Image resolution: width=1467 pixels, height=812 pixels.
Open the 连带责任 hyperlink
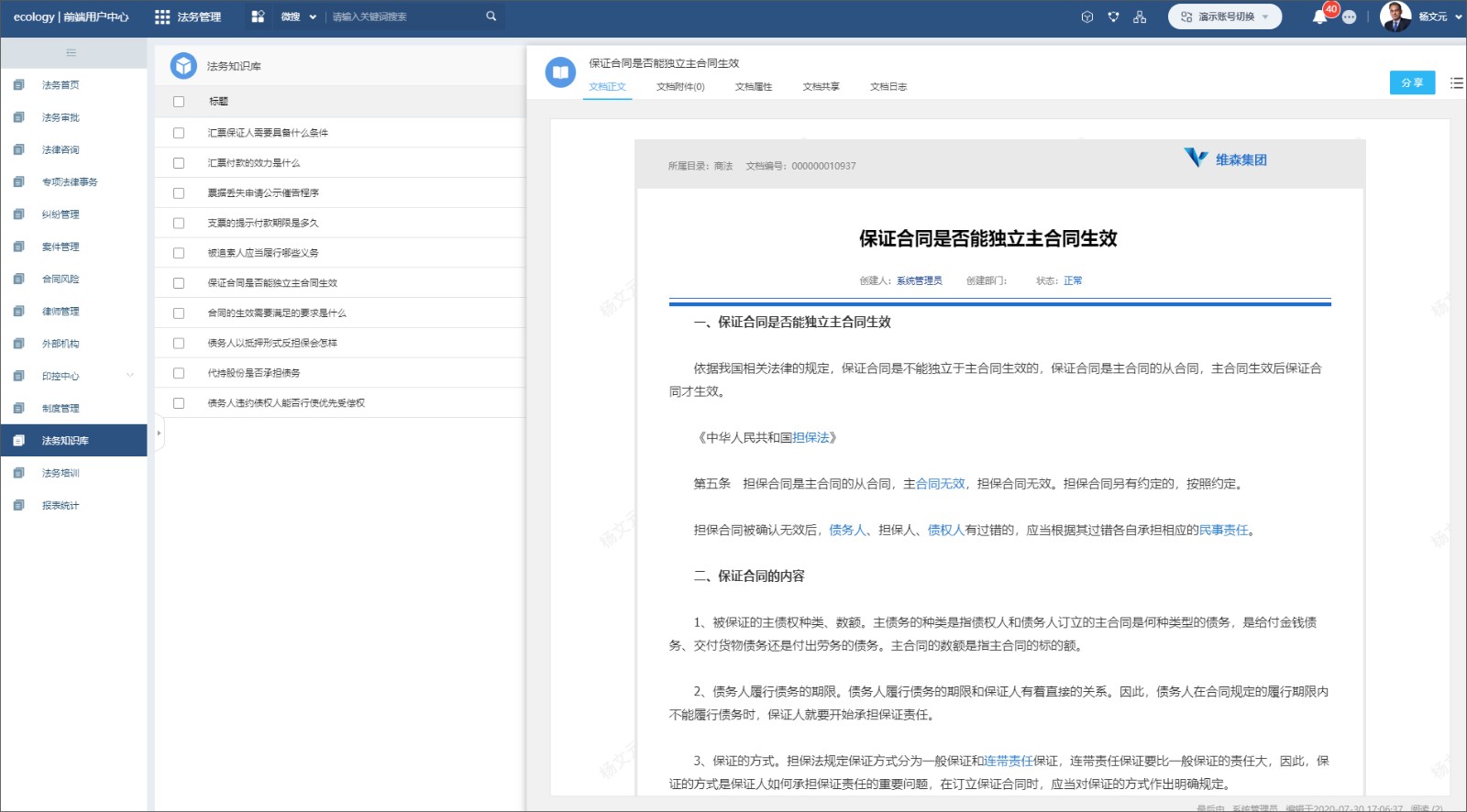[x=1009, y=761]
